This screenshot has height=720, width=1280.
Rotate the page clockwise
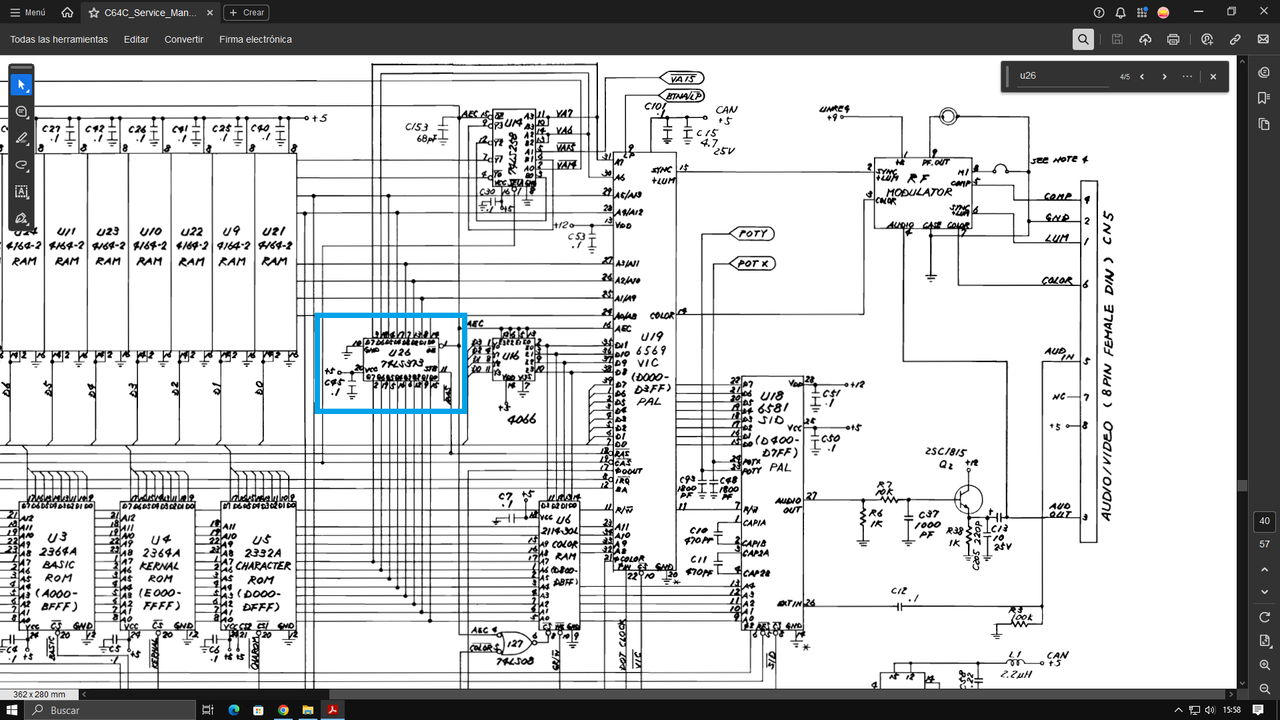point(1265,617)
